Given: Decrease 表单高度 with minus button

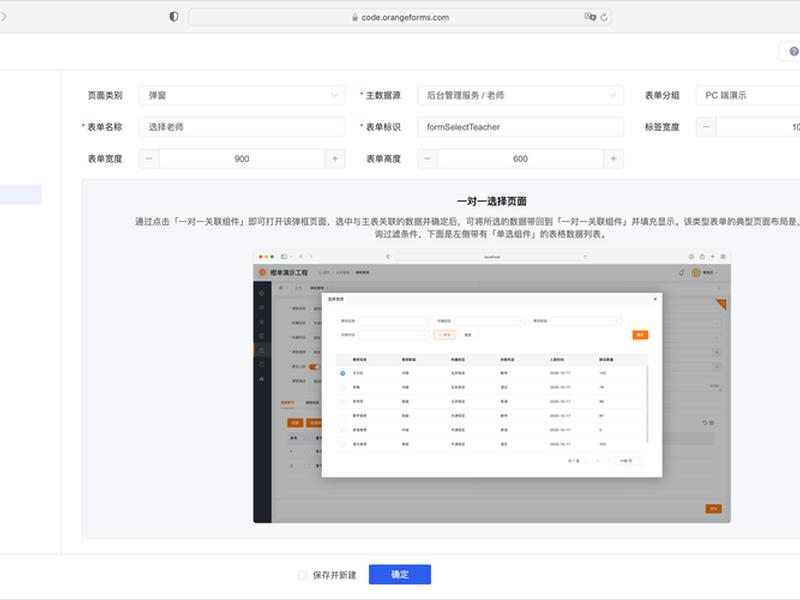Looking at the screenshot, I should pos(428,159).
